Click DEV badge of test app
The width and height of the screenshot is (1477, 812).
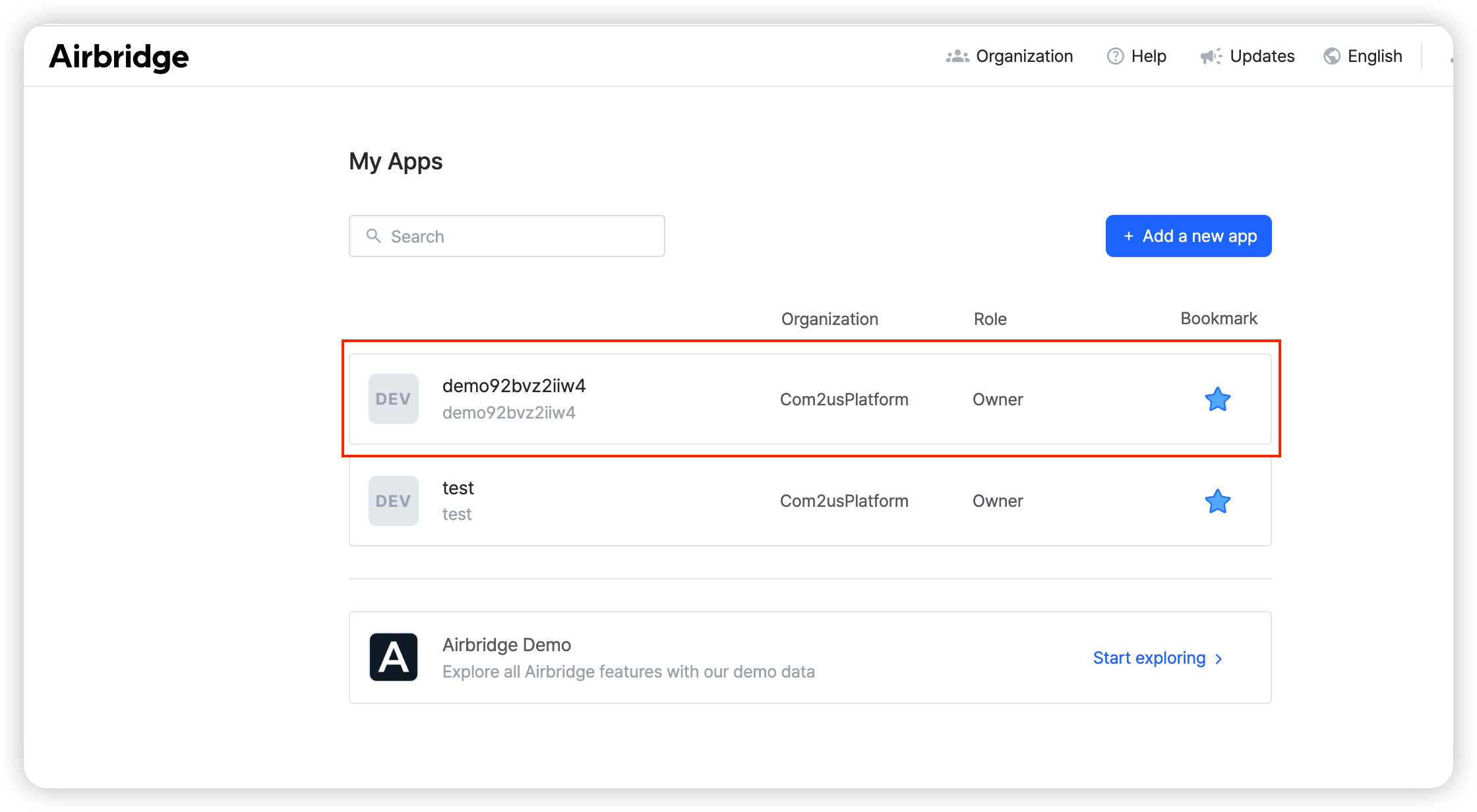[394, 501]
